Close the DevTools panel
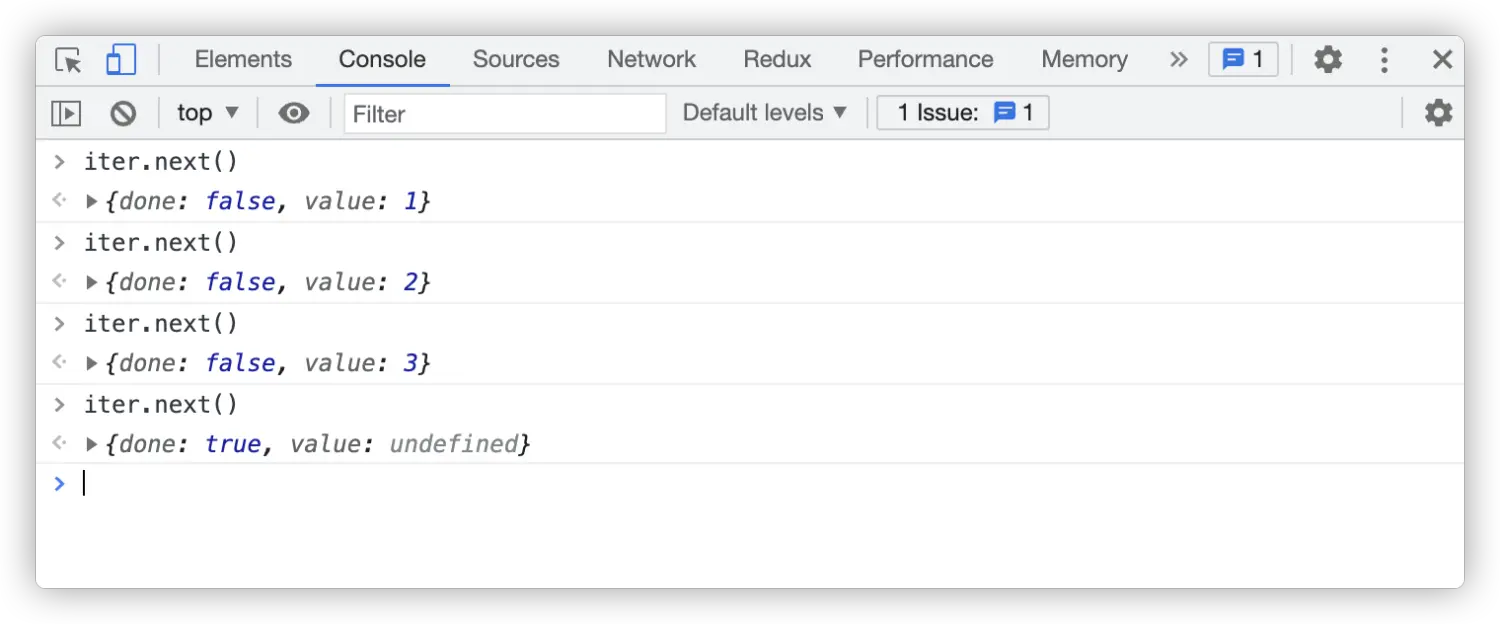The width and height of the screenshot is (1500, 624). [x=1442, y=60]
